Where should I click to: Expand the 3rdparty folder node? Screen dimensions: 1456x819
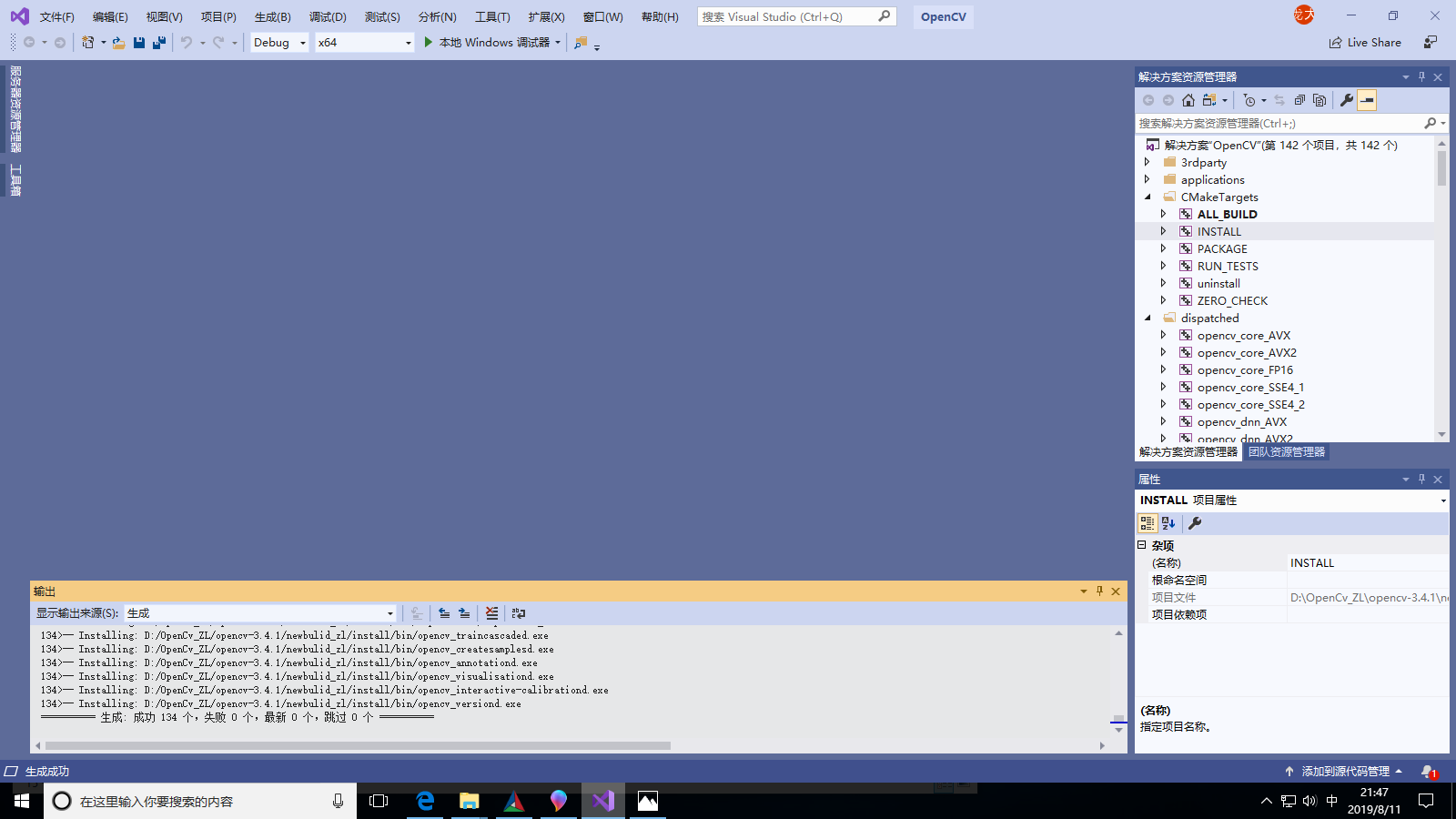(x=1148, y=162)
